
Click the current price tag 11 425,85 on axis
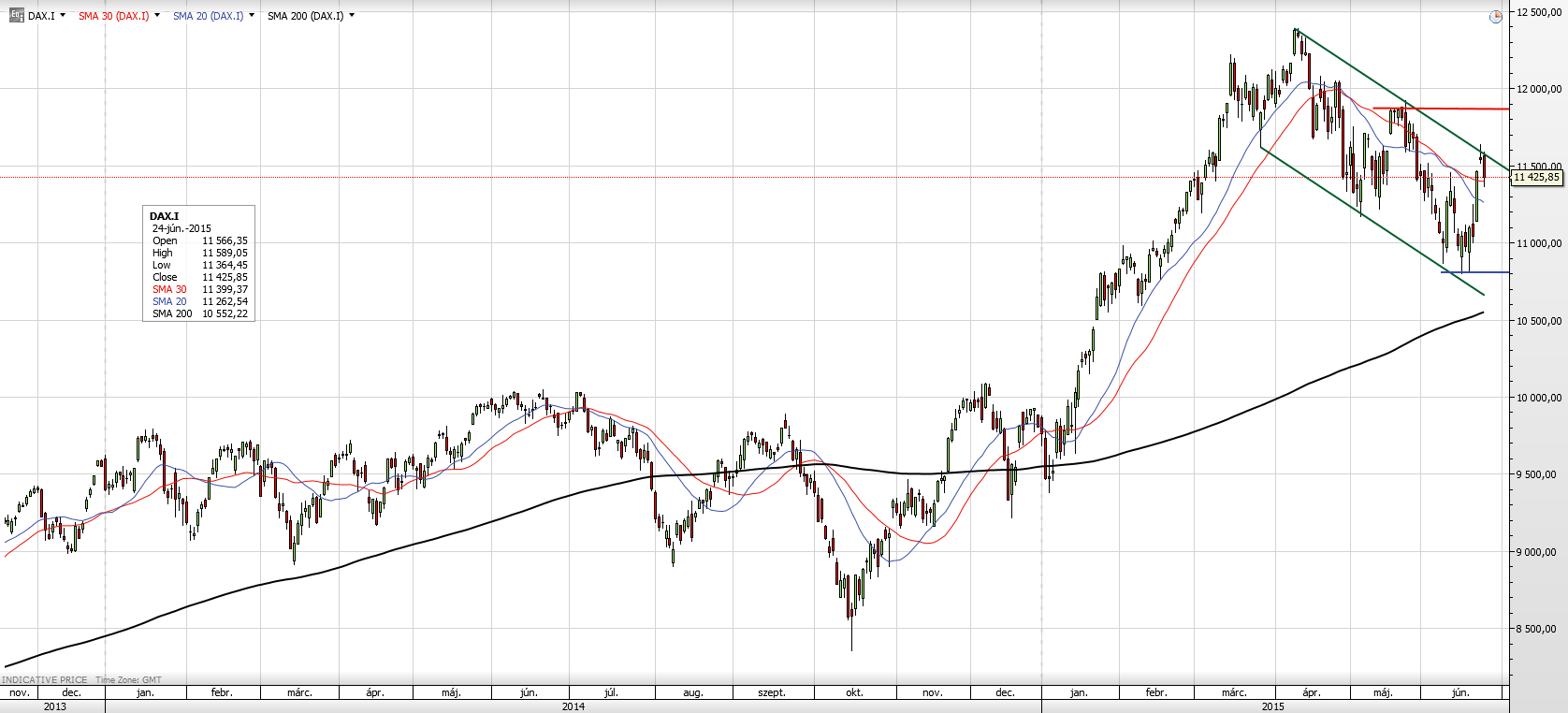pyautogui.click(x=1536, y=177)
